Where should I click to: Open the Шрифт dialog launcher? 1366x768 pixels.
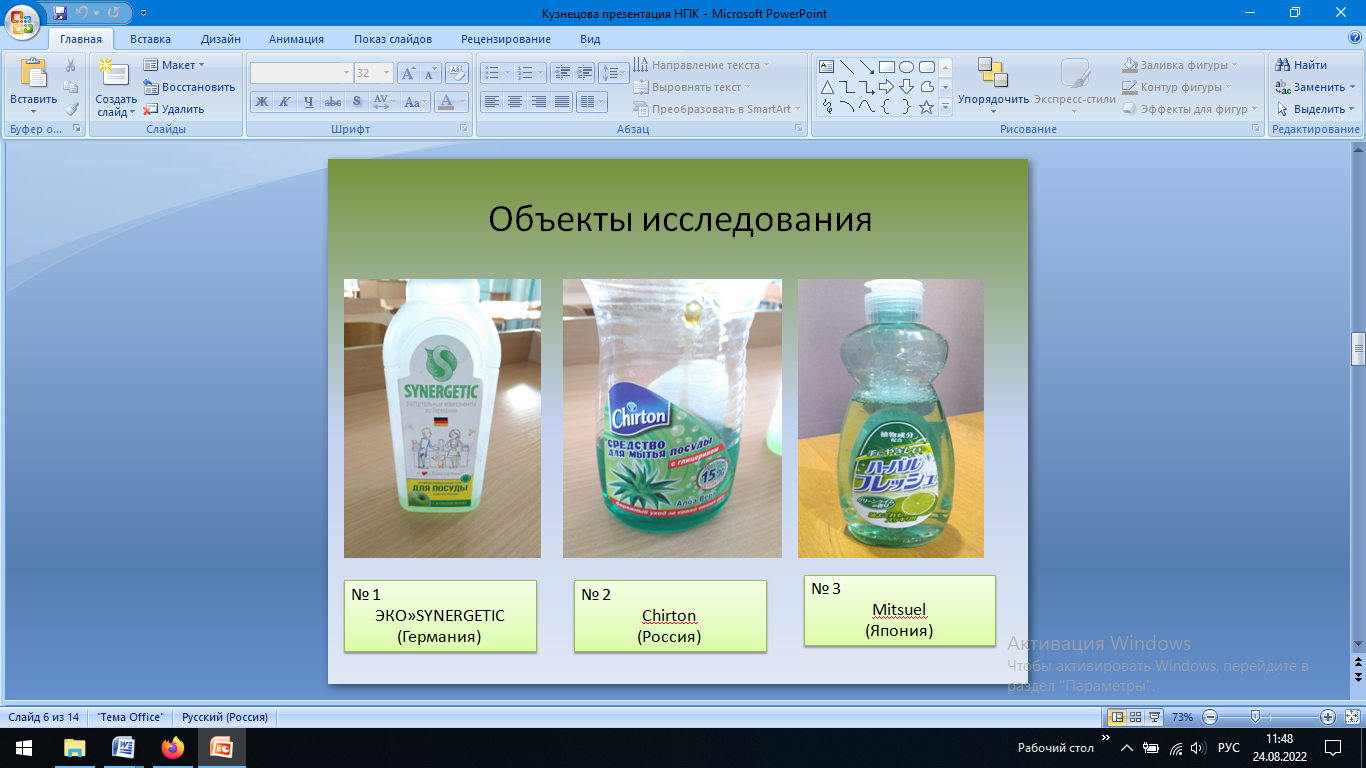point(464,129)
